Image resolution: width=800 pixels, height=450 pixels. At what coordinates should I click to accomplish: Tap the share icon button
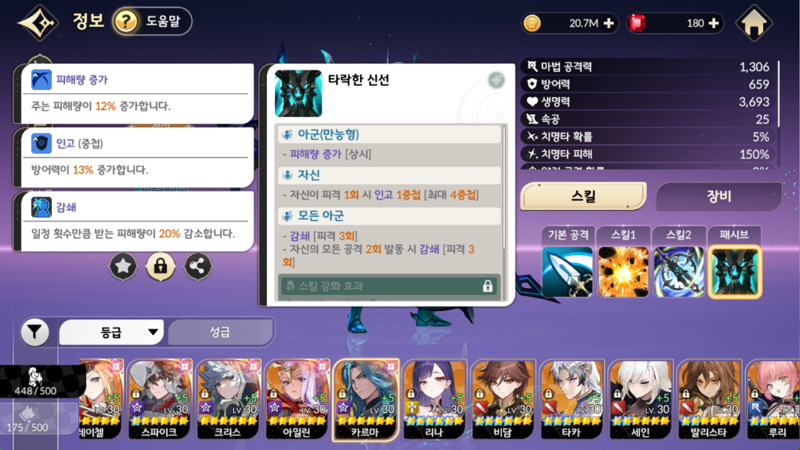click(x=198, y=266)
